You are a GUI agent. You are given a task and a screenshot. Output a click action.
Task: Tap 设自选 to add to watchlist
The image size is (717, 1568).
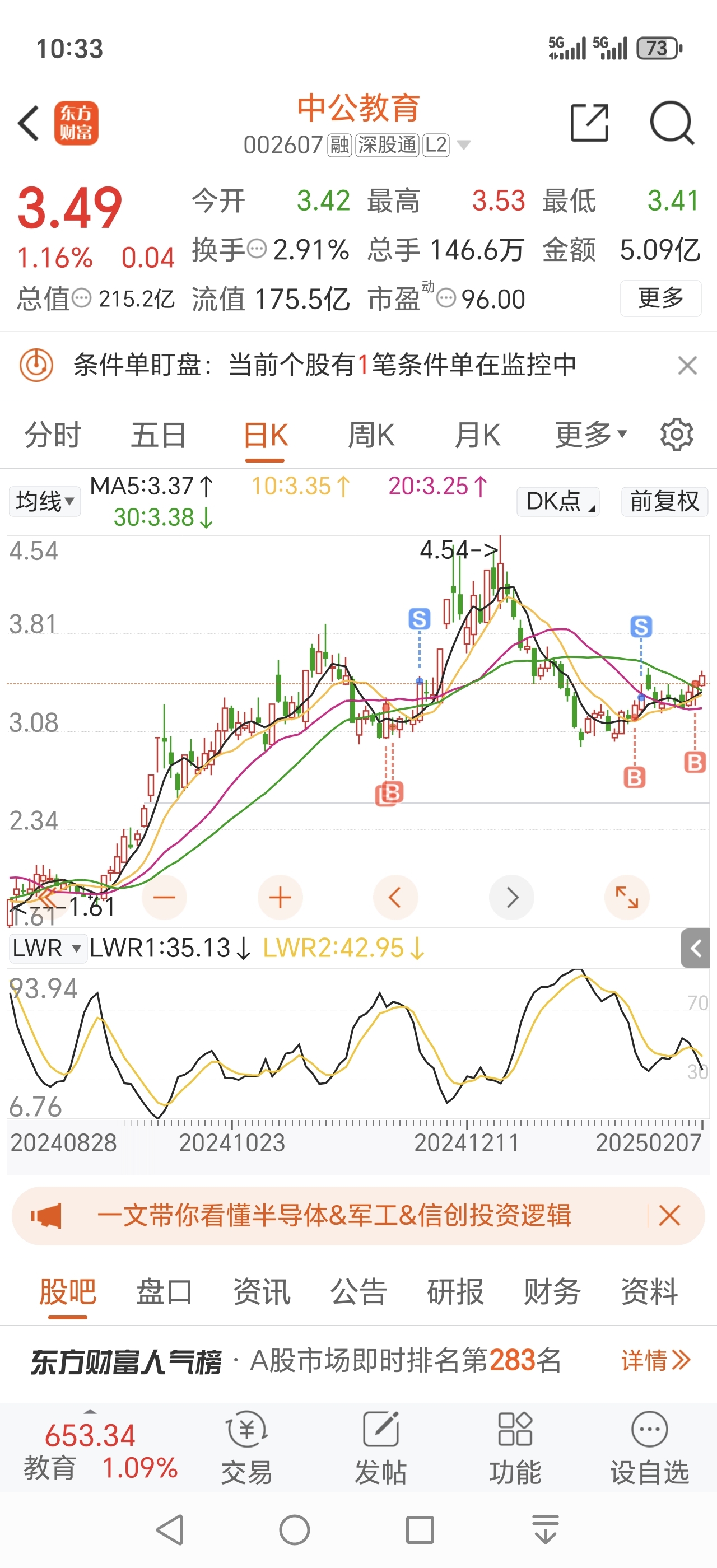(x=649, y=1448)
